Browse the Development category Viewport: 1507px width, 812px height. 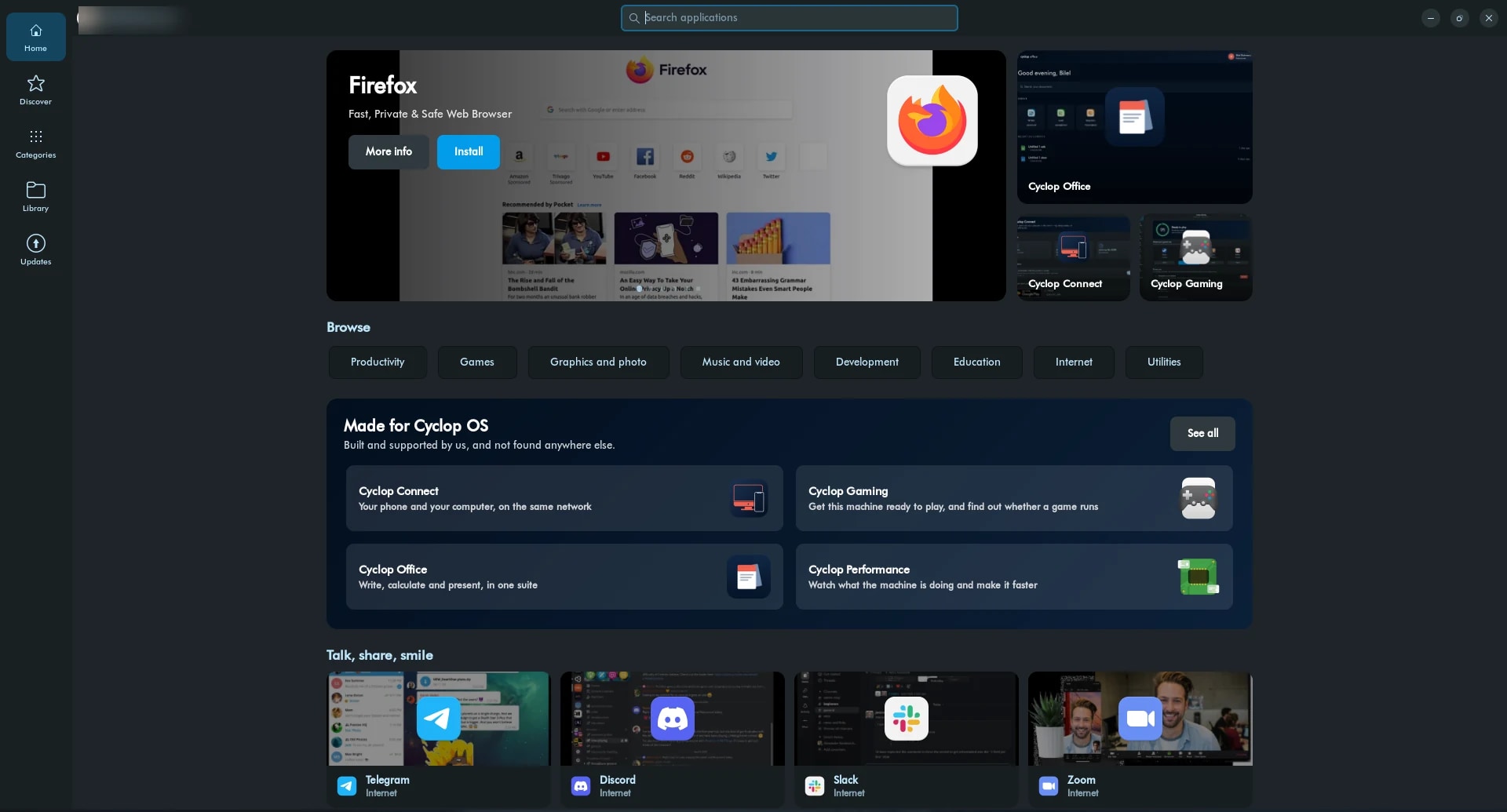tap(867, 362)
